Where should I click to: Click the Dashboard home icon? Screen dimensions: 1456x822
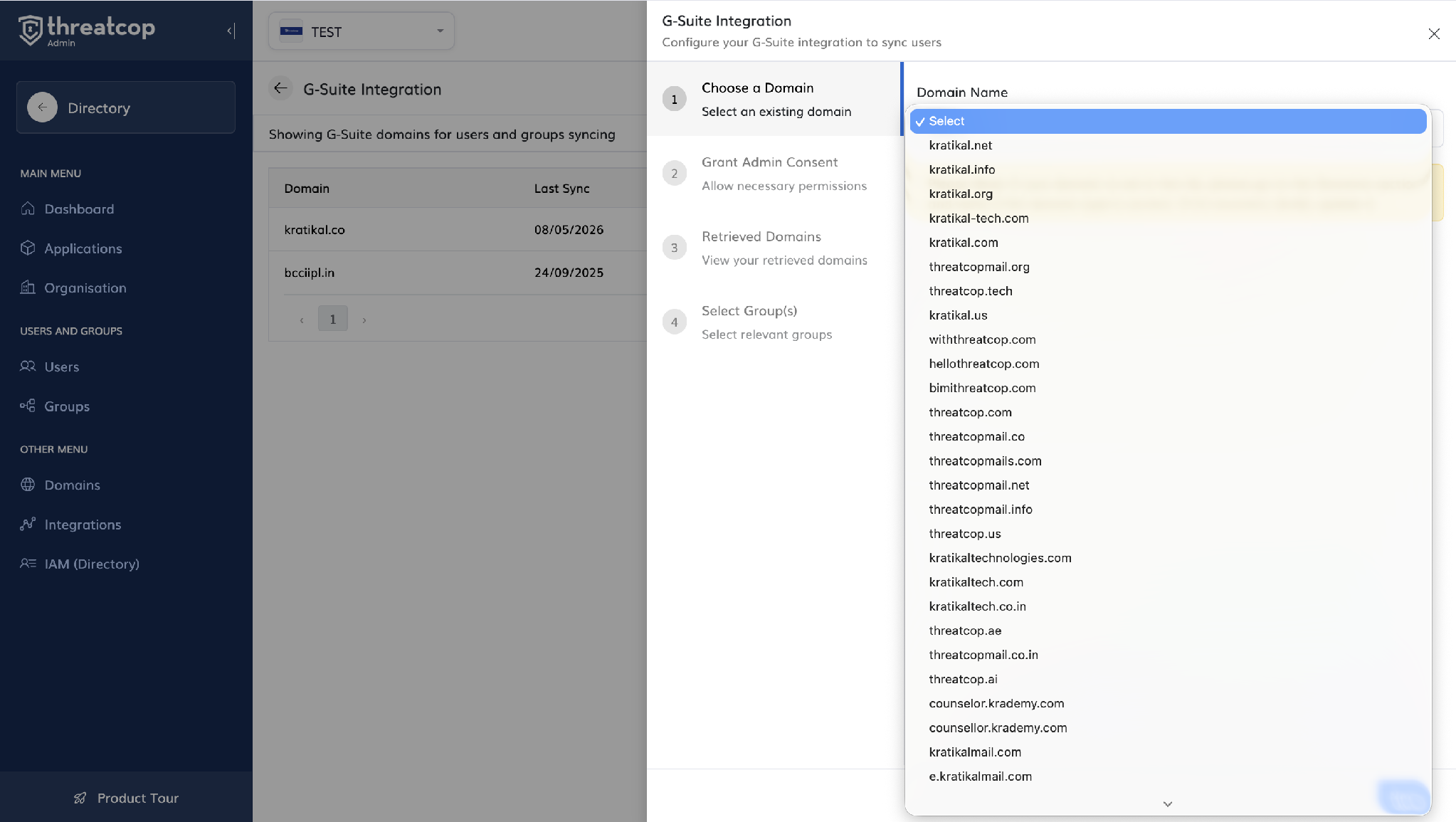28,209
